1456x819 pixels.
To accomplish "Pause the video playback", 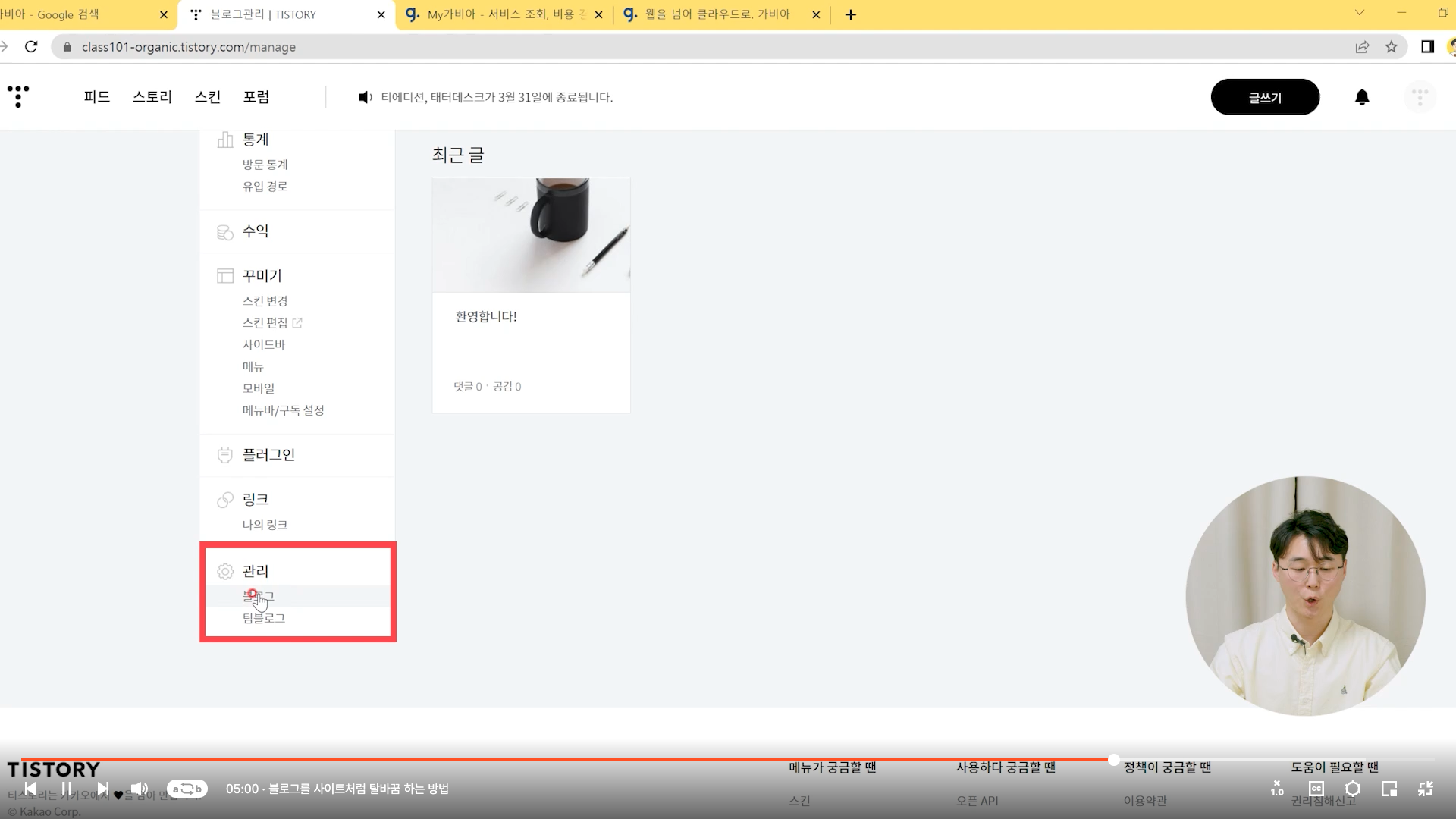I will click(x=67, y=789).
